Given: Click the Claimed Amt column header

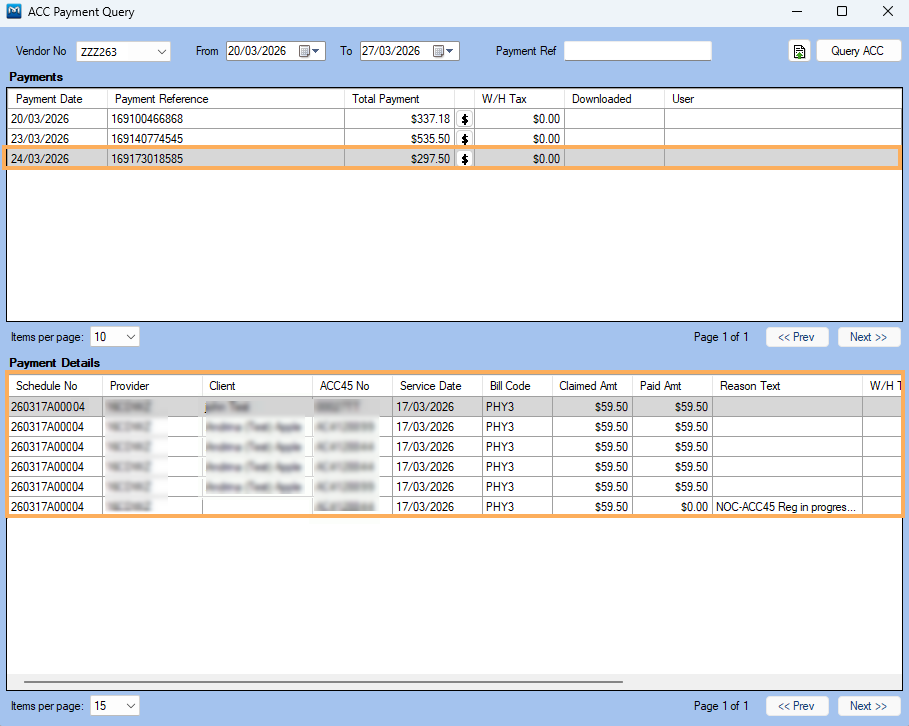Looking at the screenshot, I should [x=592, y=386].
